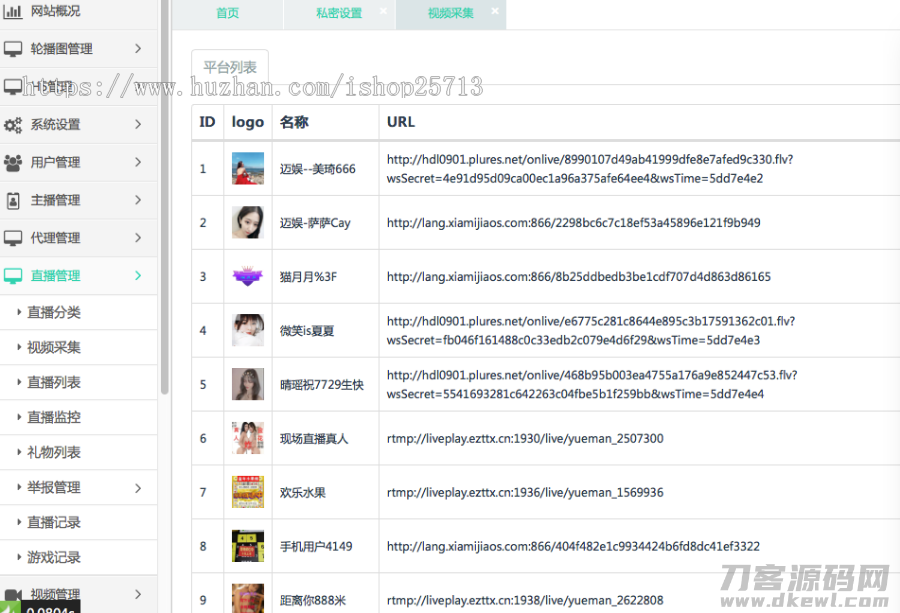The width and height of the screenshot is (900, 613).
Task: Click the monitor icon beside 轮播图管理
Action: (13, 49)
